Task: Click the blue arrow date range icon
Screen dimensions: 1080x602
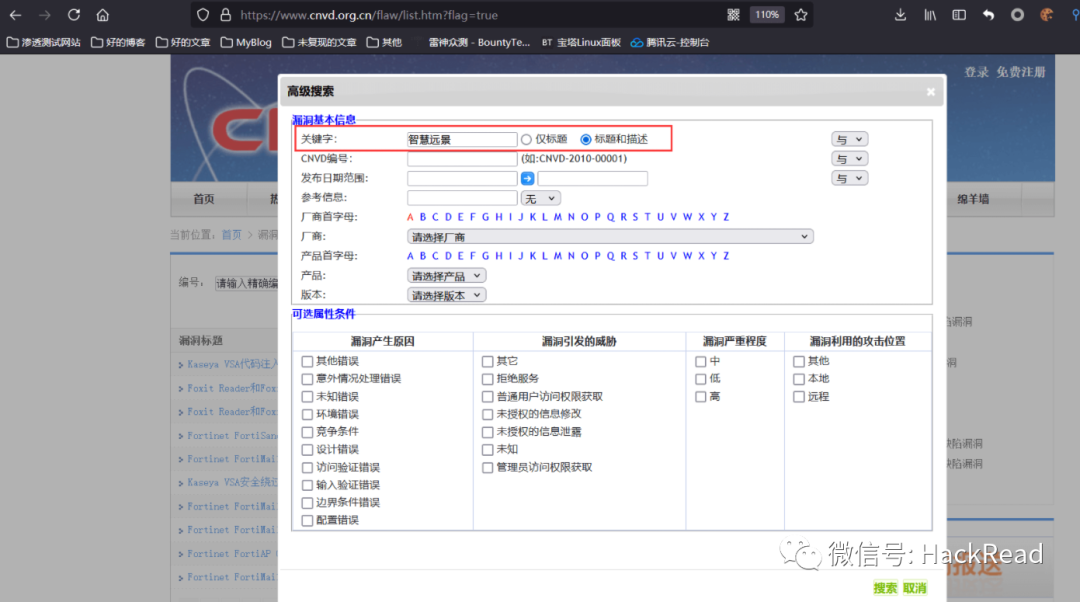Action: 527,178
